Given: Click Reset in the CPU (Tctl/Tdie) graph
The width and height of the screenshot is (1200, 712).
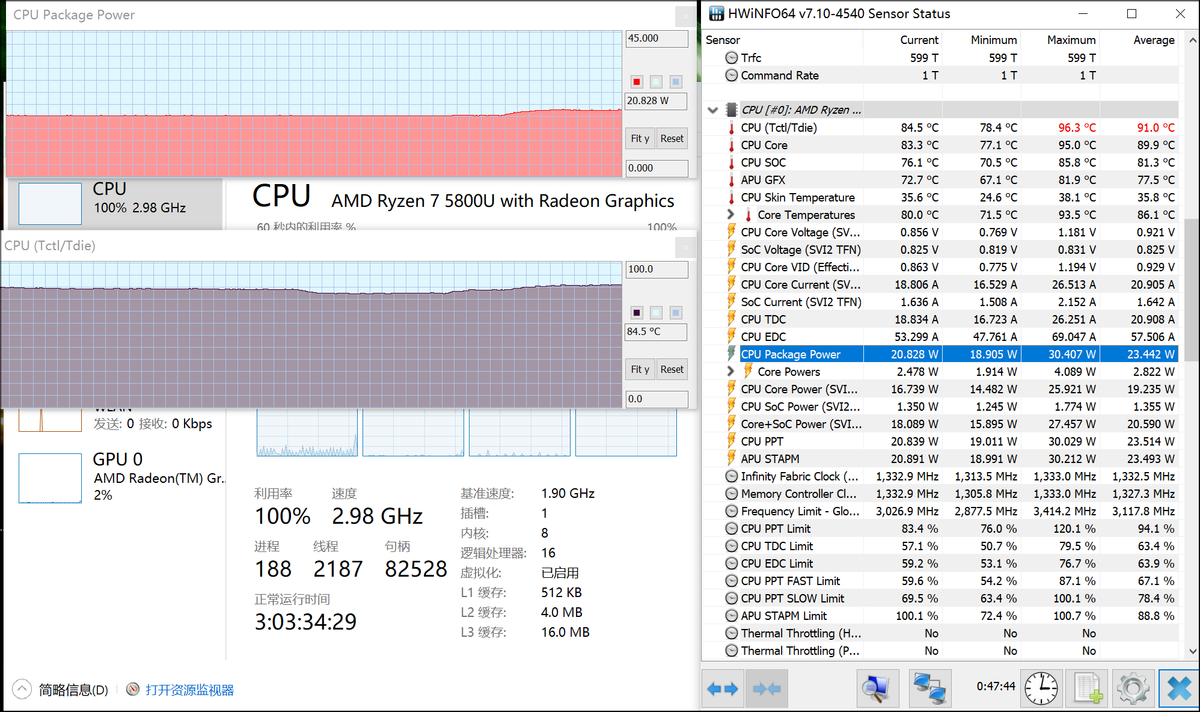Looking at the screenshot, I should pos(672,369).
